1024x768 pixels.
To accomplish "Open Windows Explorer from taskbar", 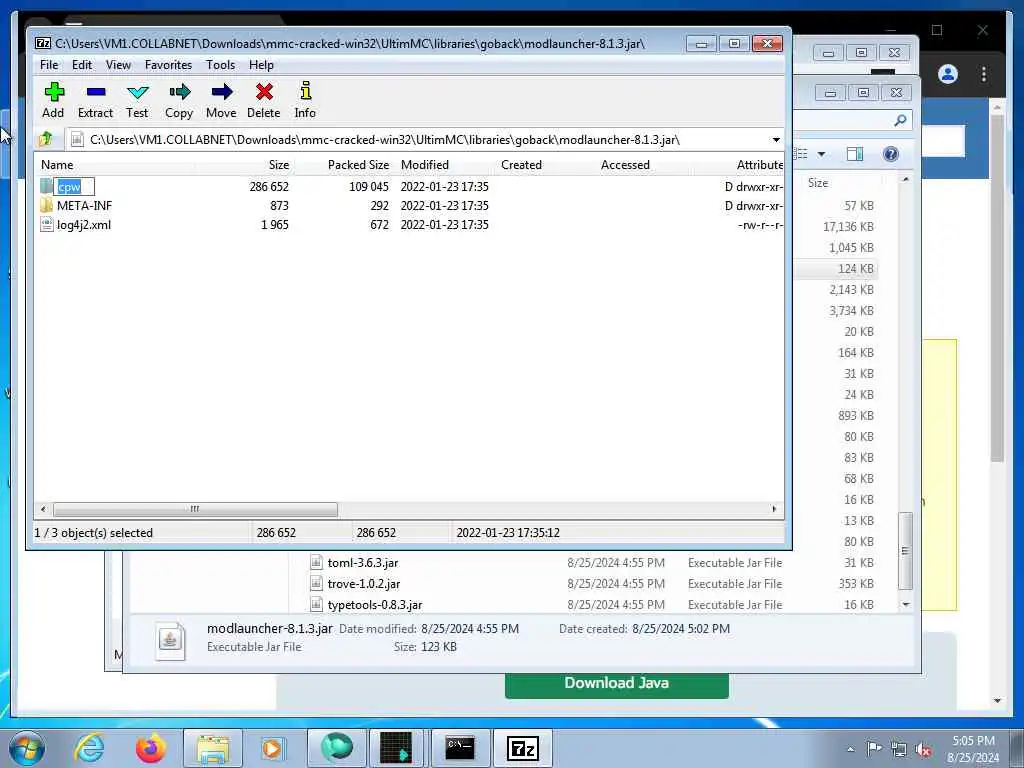I will tap(213, 748).
